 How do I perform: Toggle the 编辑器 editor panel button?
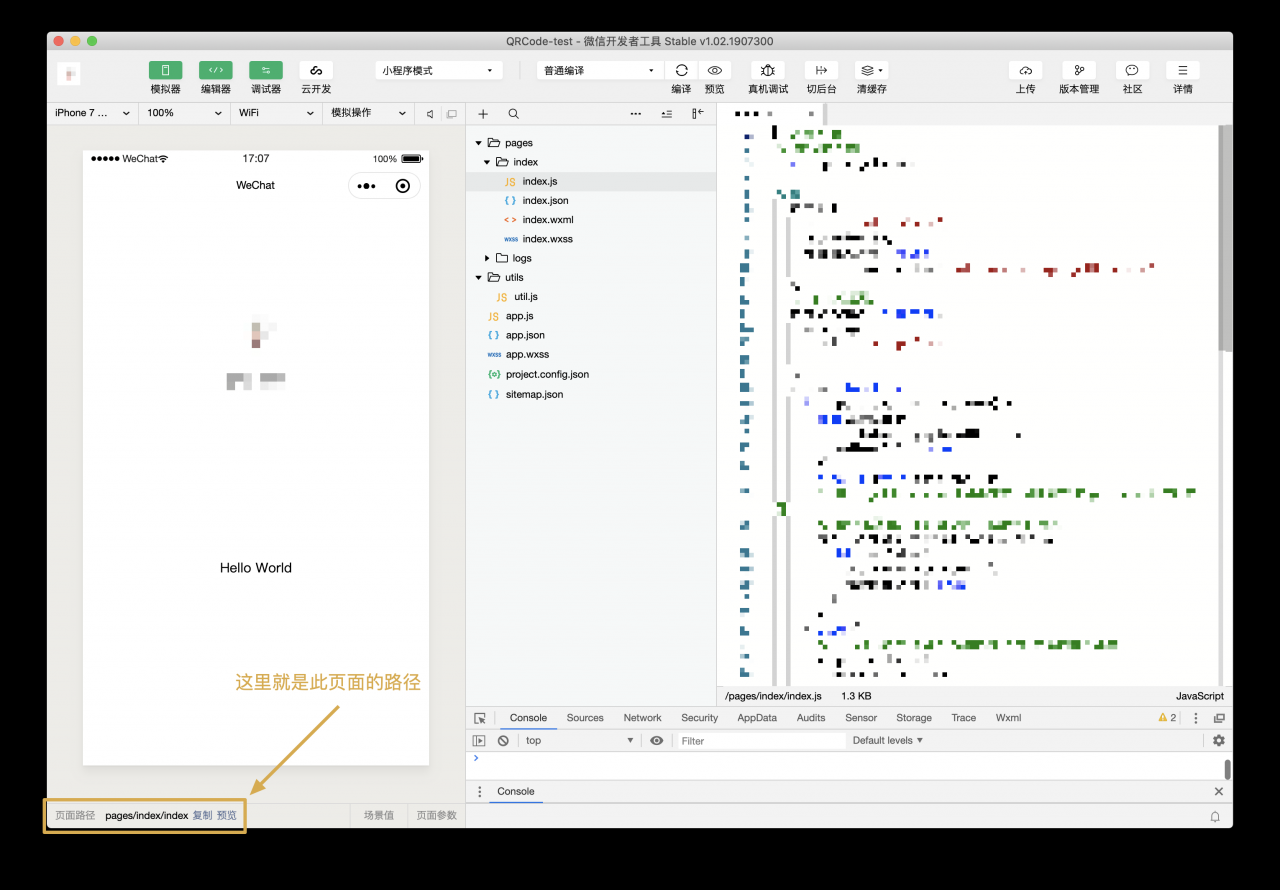[x=215, y=70]
